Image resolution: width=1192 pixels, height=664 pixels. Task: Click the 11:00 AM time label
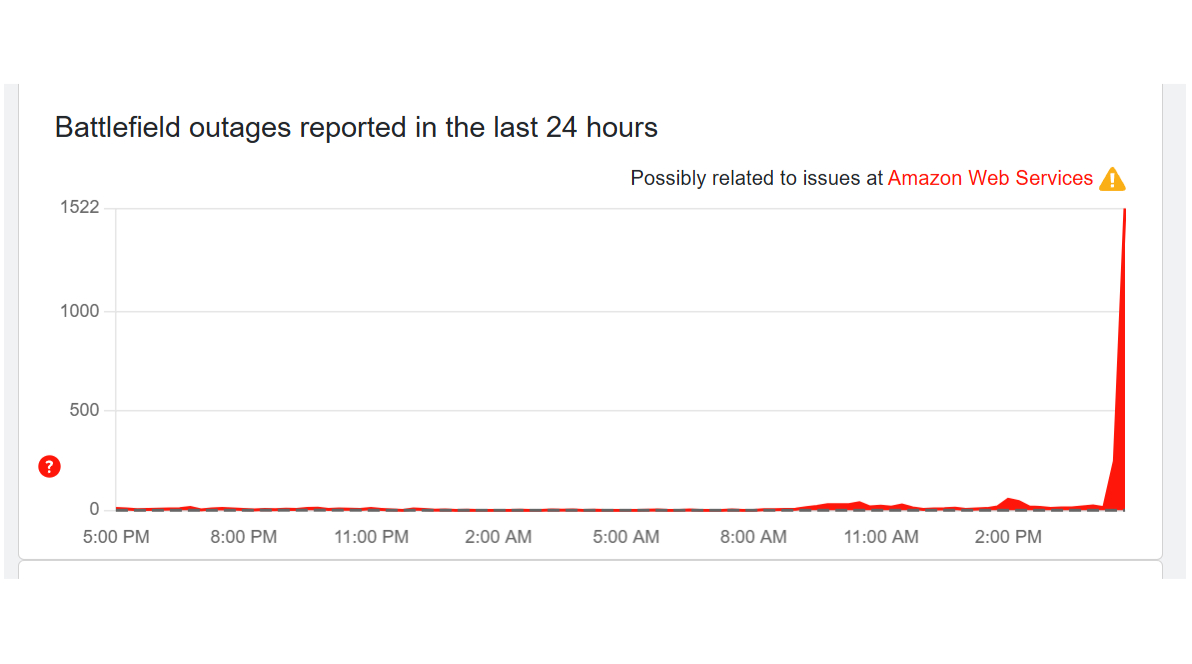tap(880, 537)
